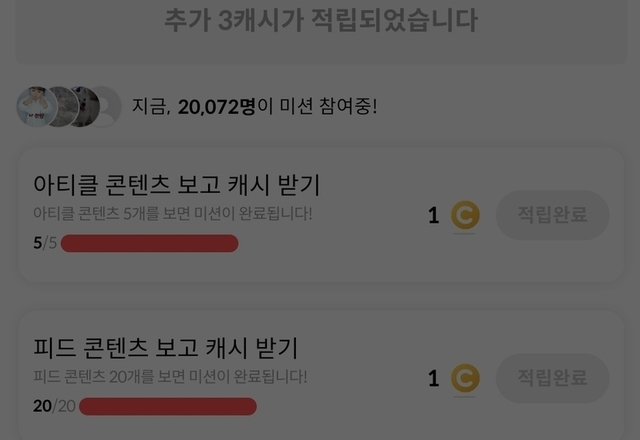Screen dimensions: 640x440
Task: Click the reward amount 1 on article mission
Action: click(434, 215)
